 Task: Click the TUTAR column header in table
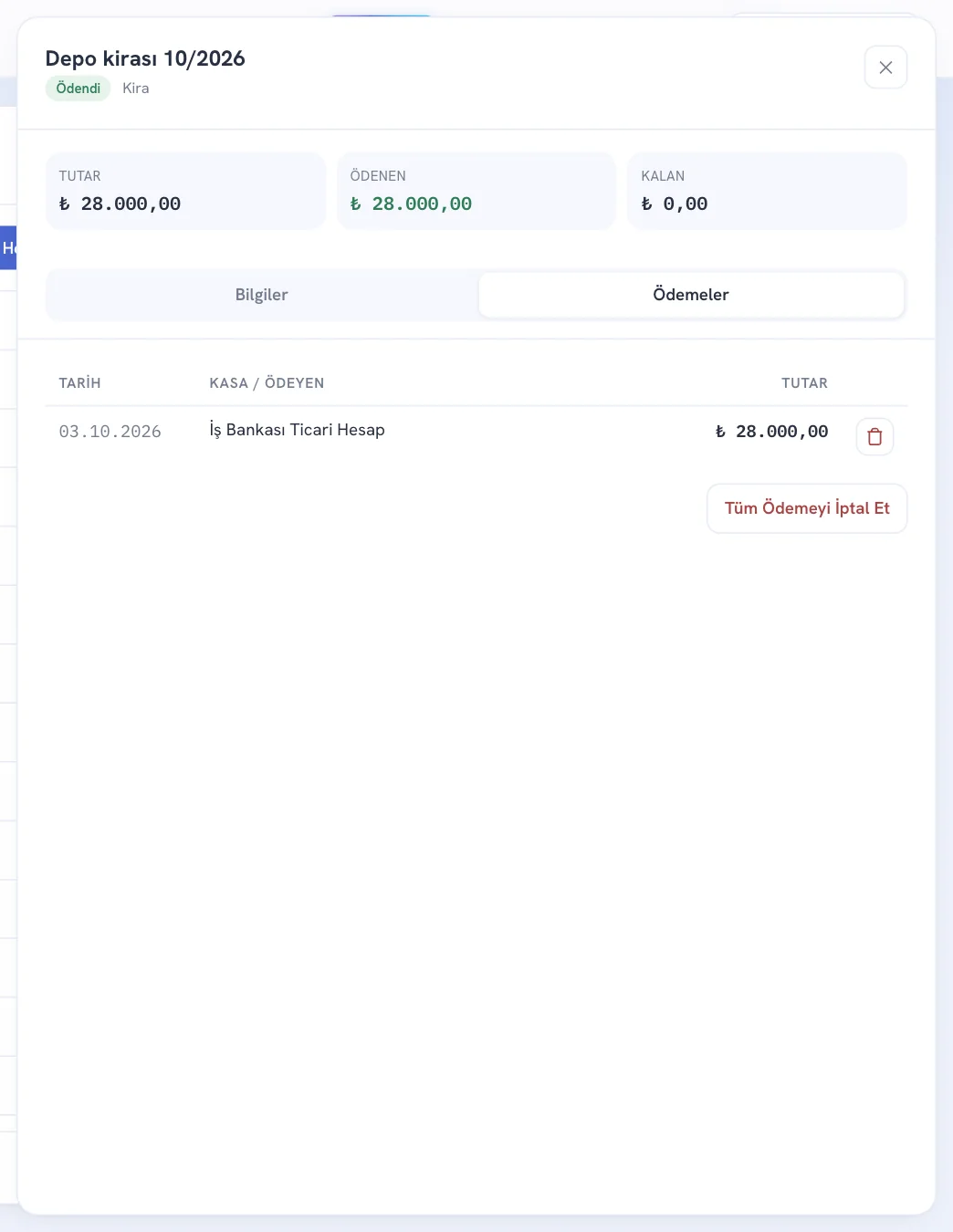(x=805, y=383)
